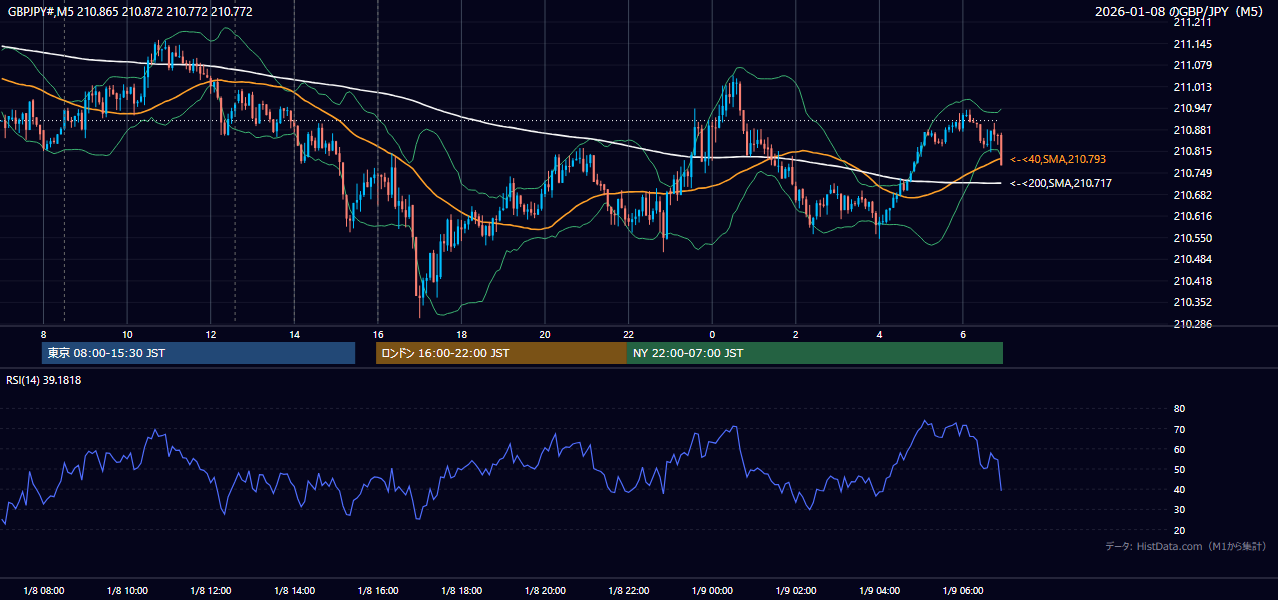Image resolution: width=1278 pixels, height=600 pixels.
Task: Select the ロンドン 16:00-22:00 JST session bar
Action: pyautogui.click(x=501, y=353)
